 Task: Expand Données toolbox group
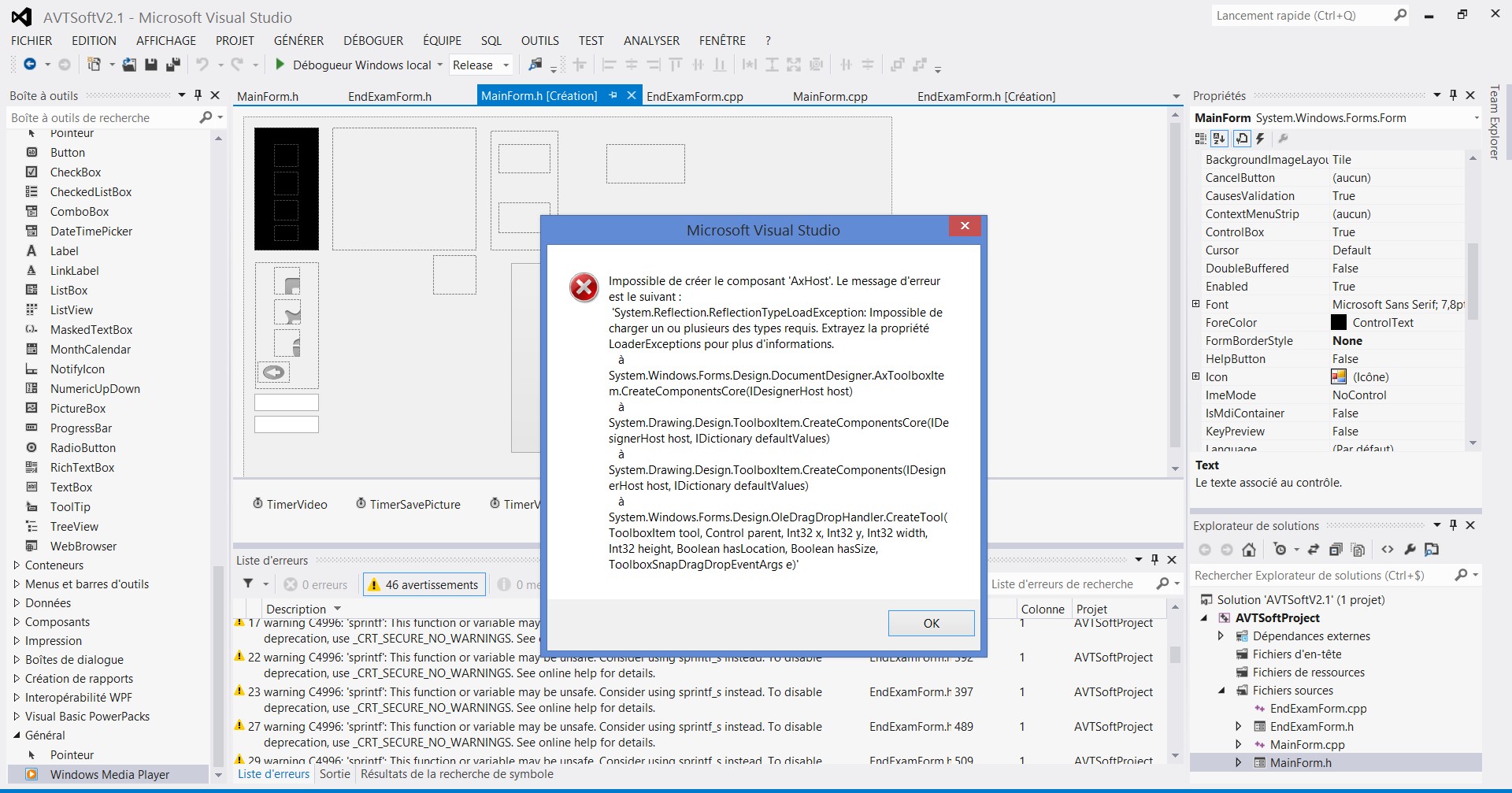pyautogui.click(x=17, y=603)
